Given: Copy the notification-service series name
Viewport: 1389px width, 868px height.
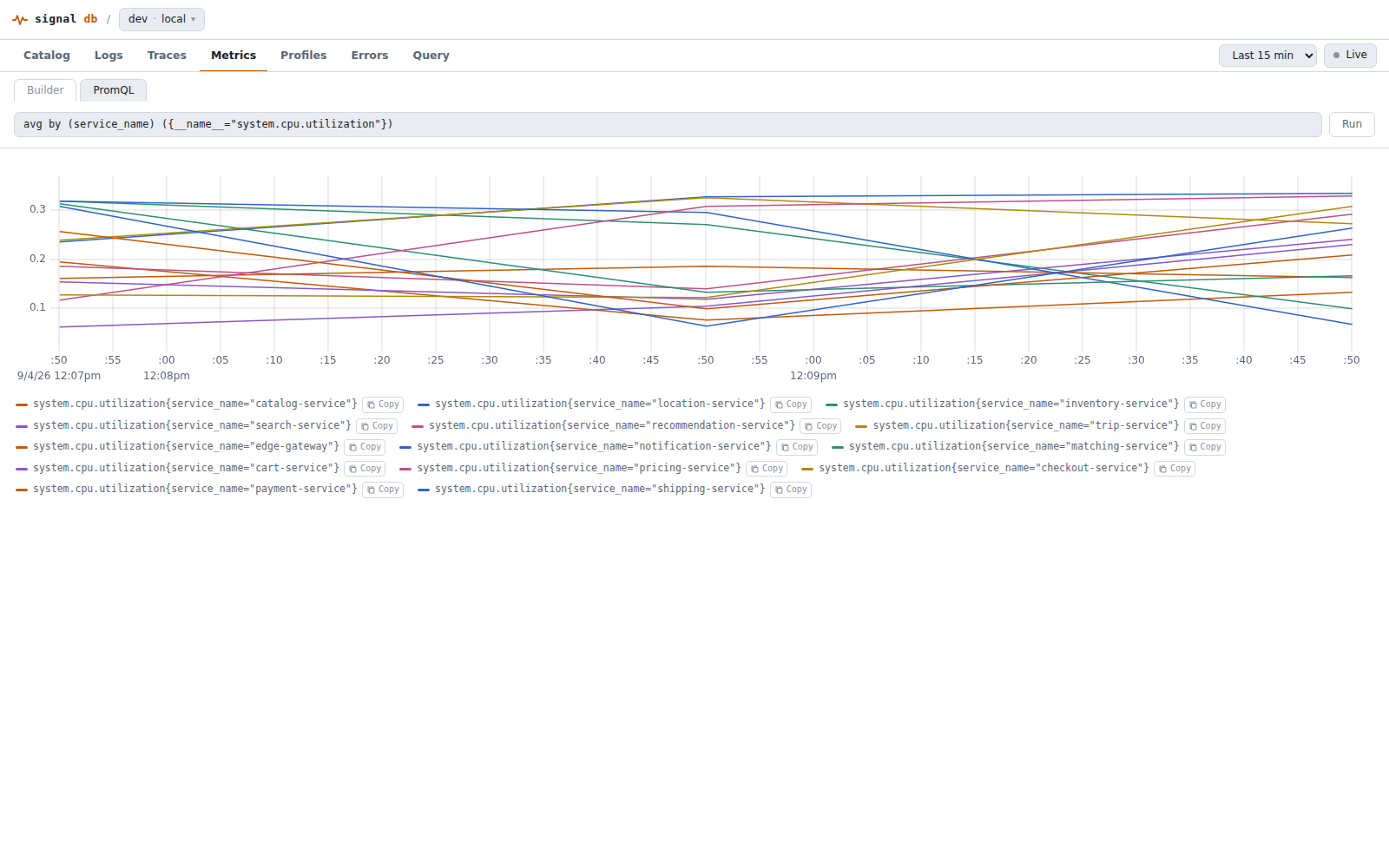Looking at the screenshot, I should [x=797, y=447].
